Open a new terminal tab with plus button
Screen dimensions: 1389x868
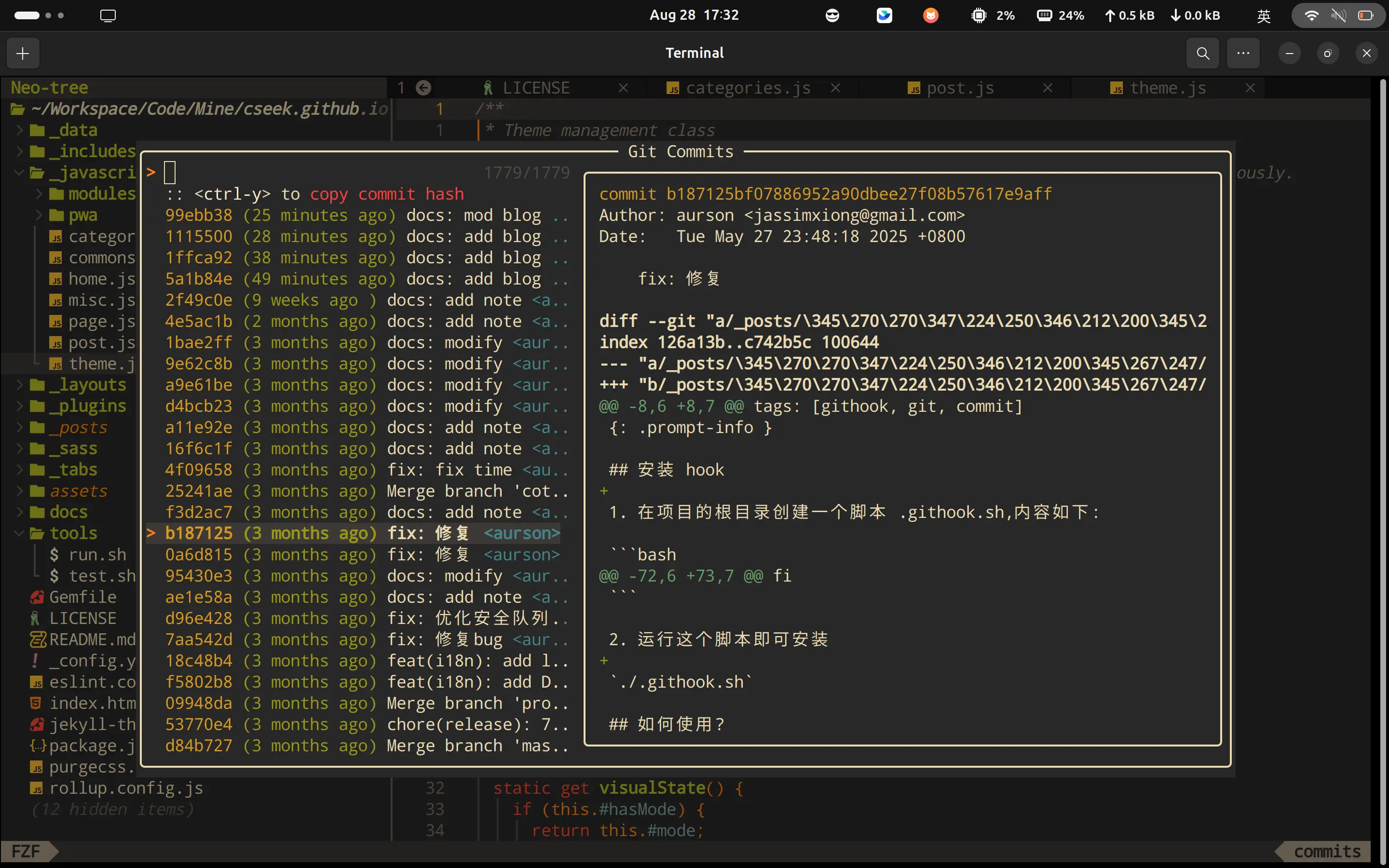click(23, 54)
